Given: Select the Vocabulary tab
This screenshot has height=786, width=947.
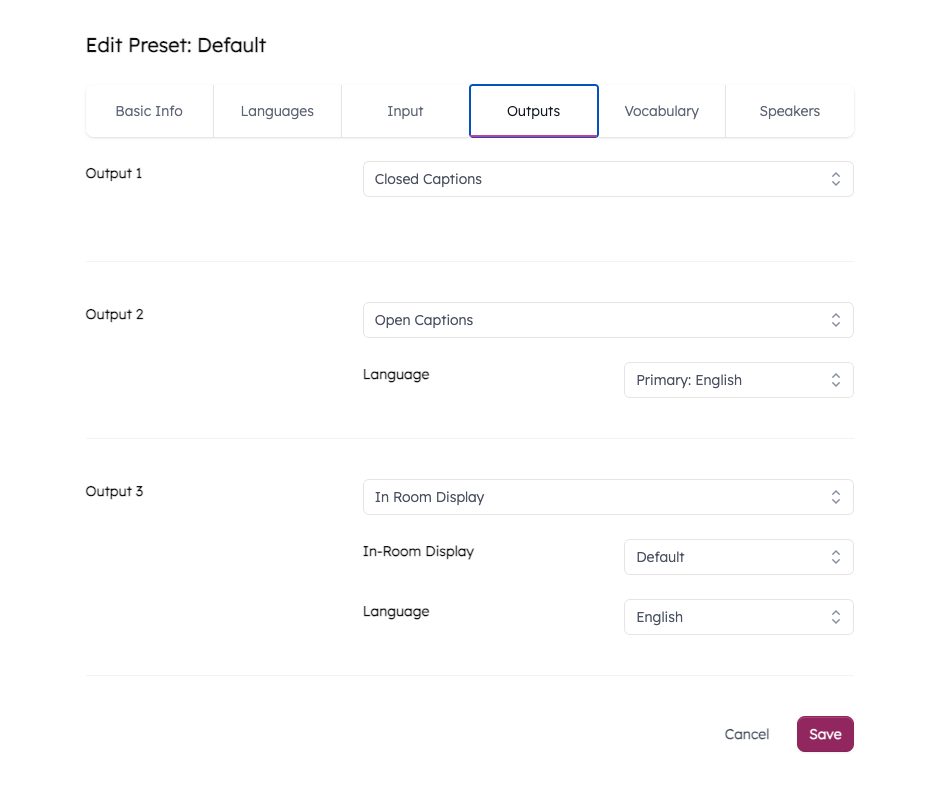Looking at the screenshot, I should [661, 111].
